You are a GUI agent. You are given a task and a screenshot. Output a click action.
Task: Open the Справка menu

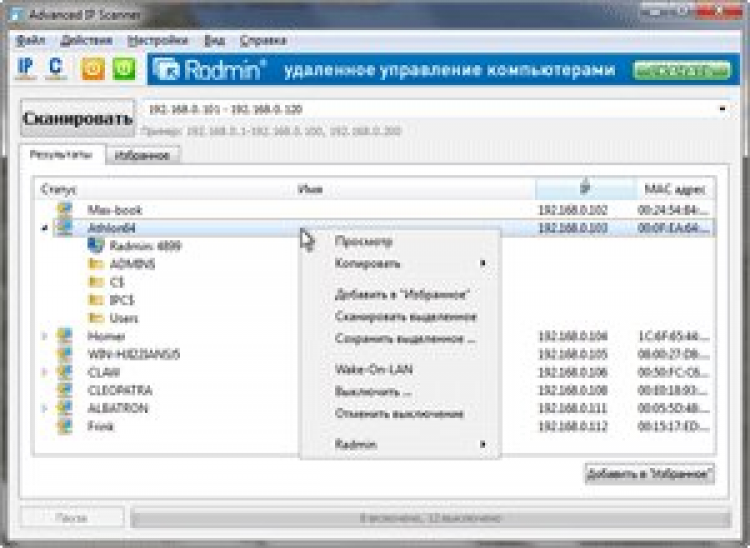(263, 41)
